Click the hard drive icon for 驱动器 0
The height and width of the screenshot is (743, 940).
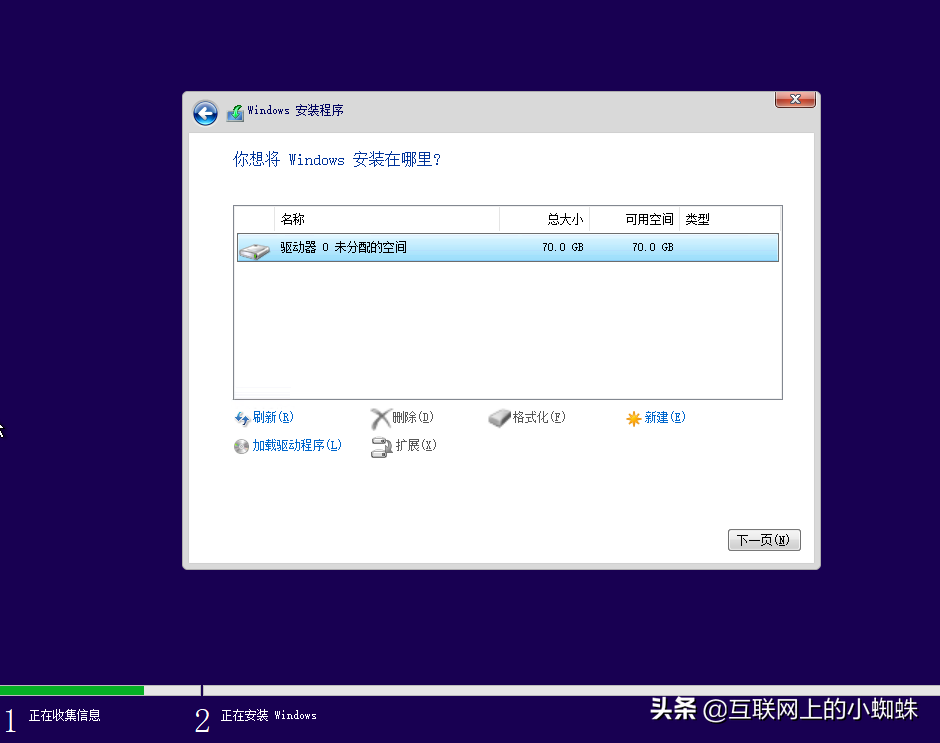click(254, 249)
